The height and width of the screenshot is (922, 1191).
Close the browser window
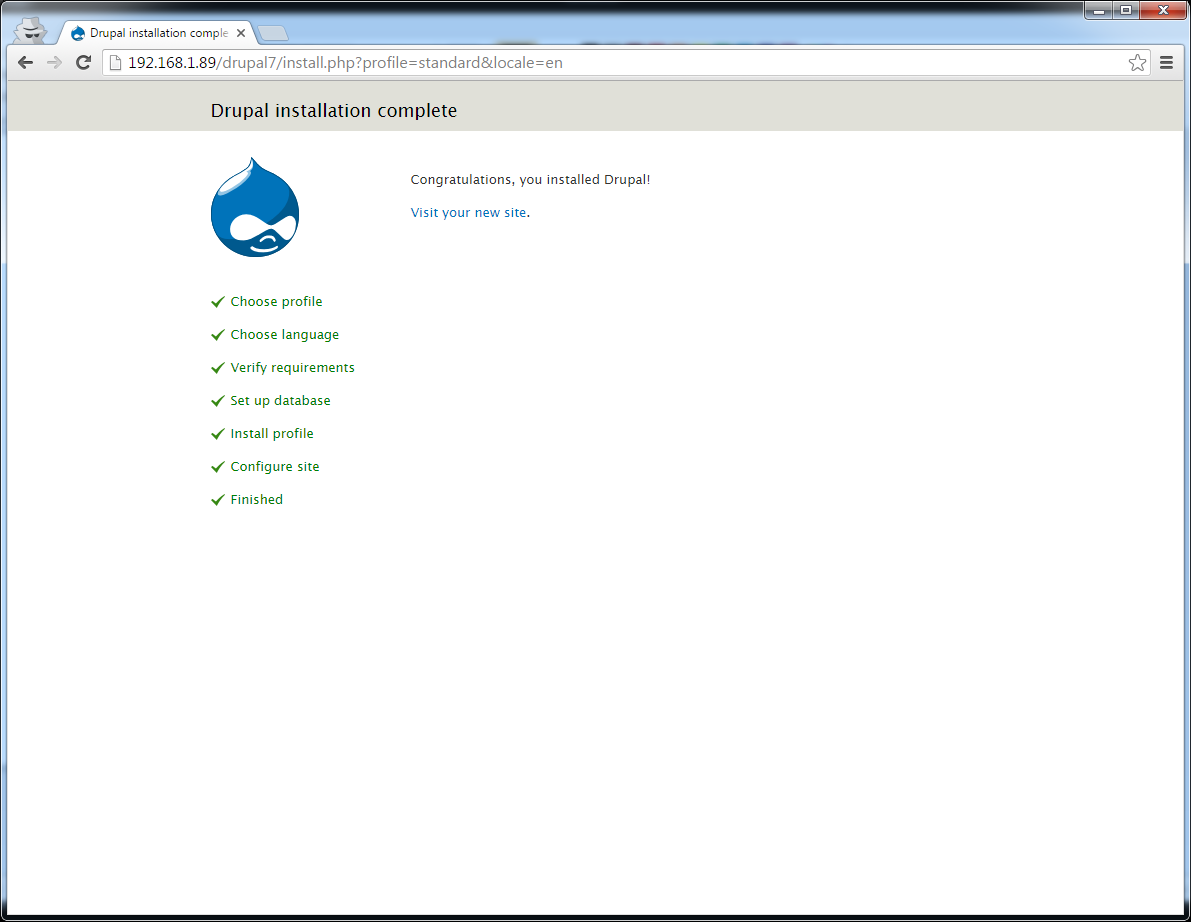pyautogui.click(x=1163, y=11)
